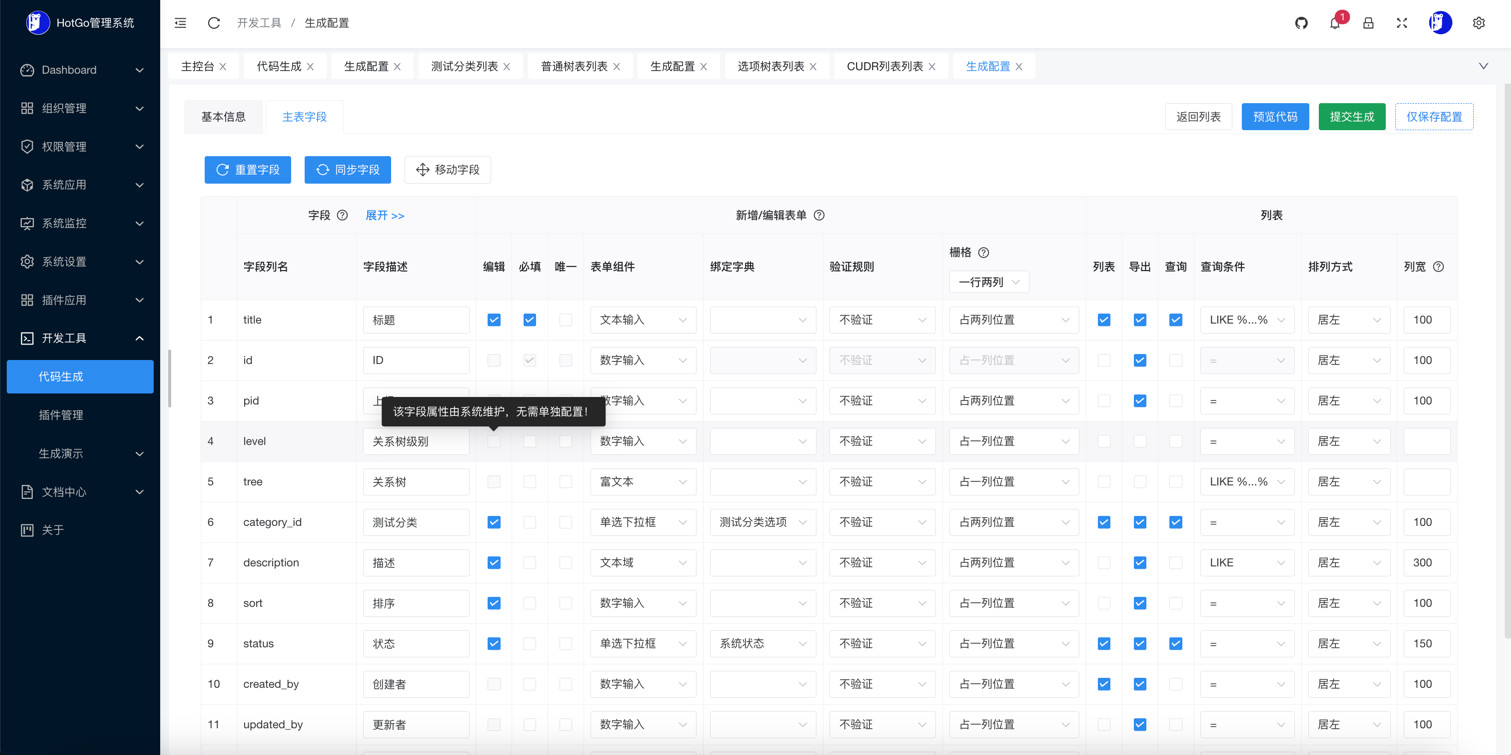Collapse the sidebar menu icon
The width and height of the screenshot is (1511, 755).
point(181,23)
